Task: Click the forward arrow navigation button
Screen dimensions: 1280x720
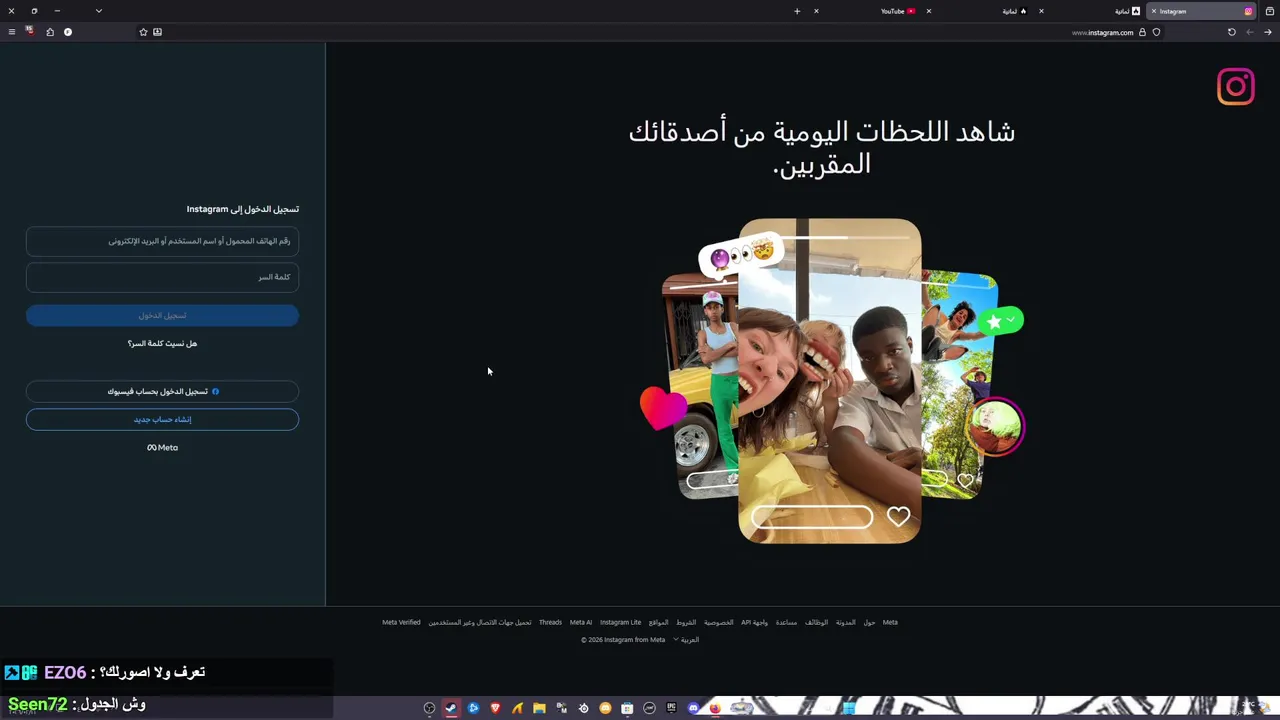Action: pos(1267,32)
